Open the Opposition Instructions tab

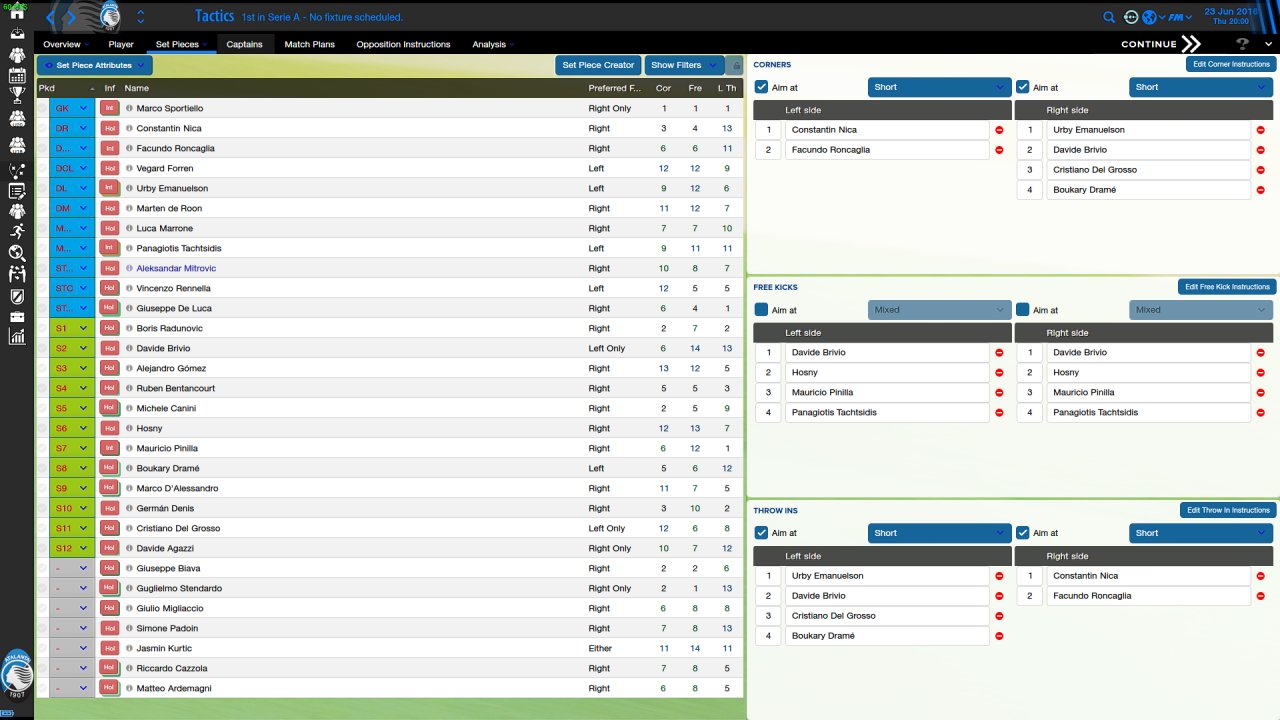click(403, 44)
